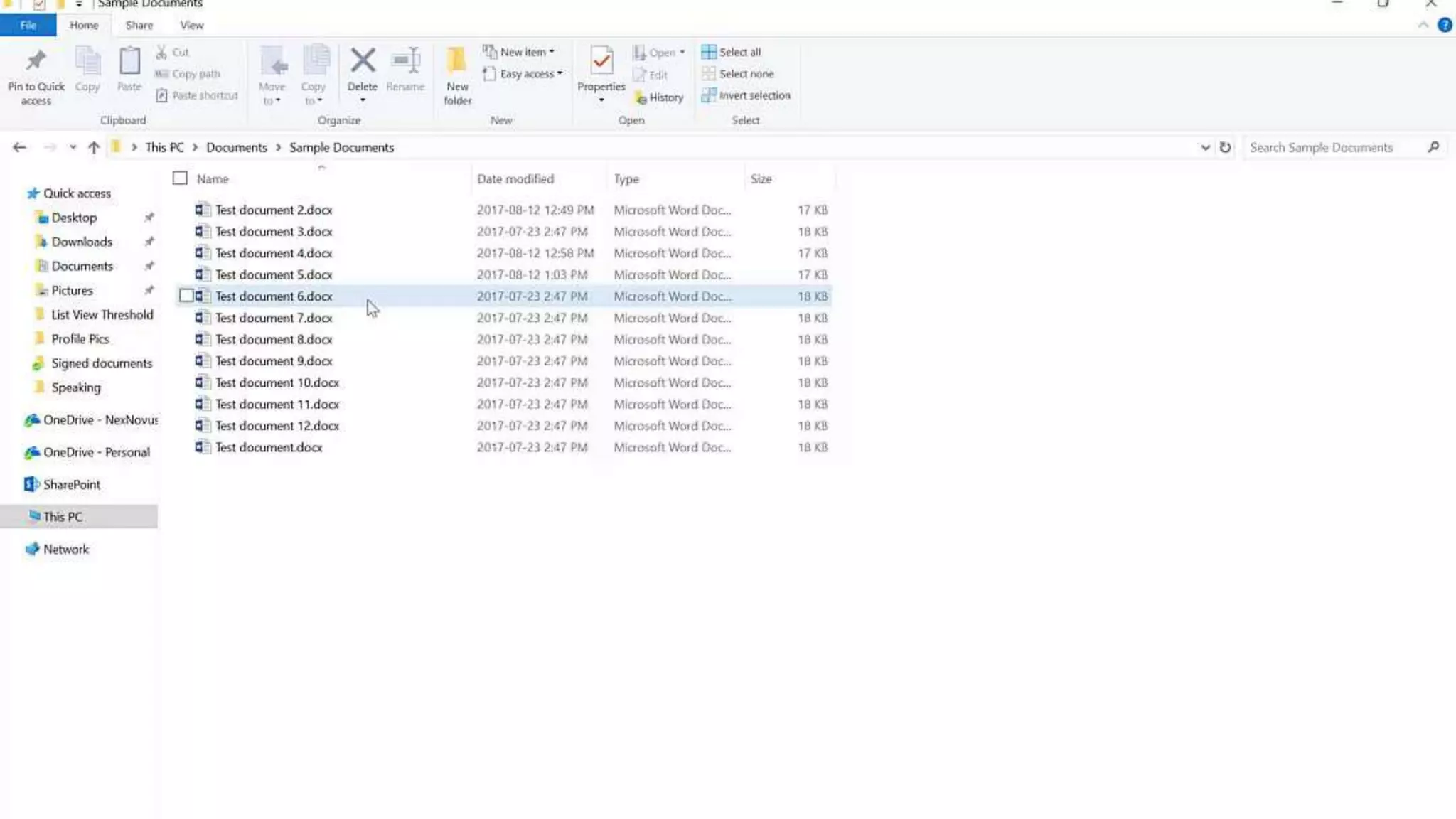Open Properties from the ribbon
Image resolution: width=1456 pixels, height=819 pixels.
[601, 61]
